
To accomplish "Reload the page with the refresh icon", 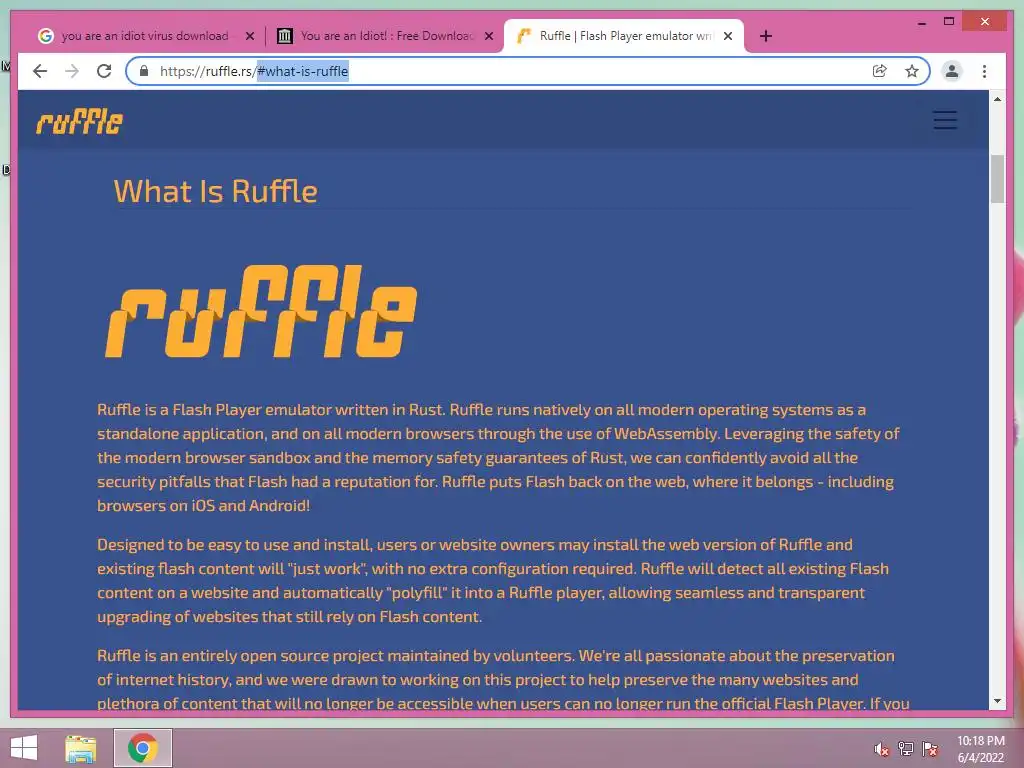I will point(104,71).
